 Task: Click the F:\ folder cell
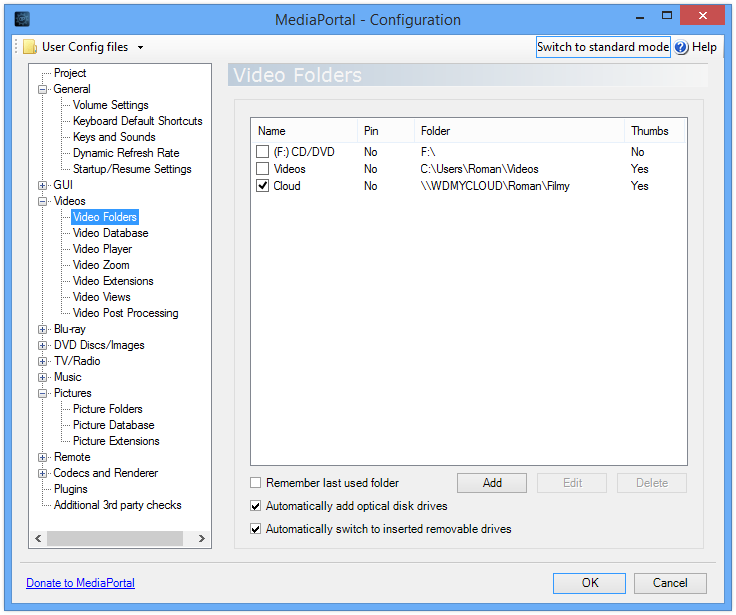point(428,152)
